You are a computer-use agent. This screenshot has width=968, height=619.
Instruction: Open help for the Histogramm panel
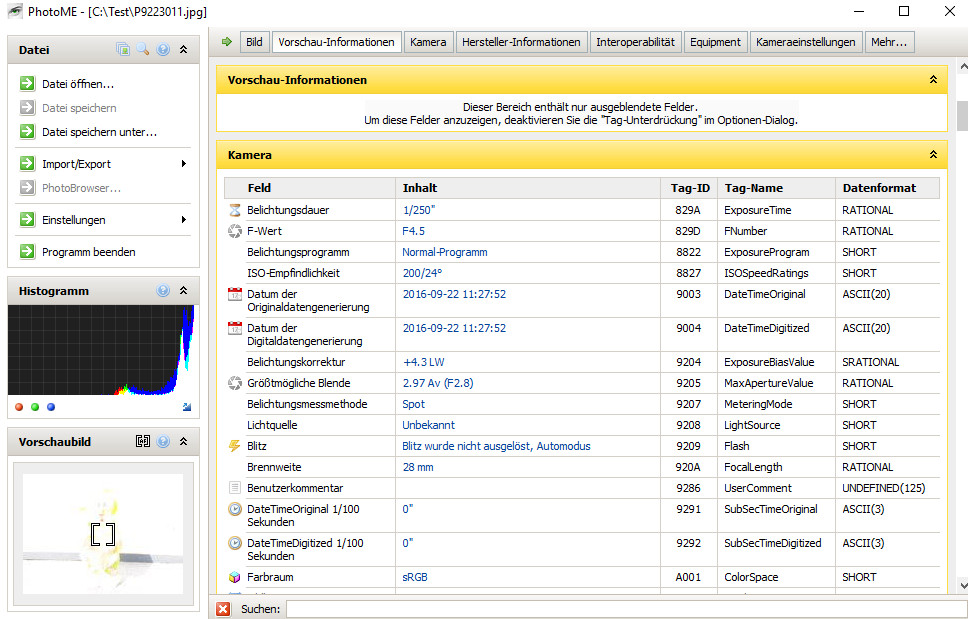163,291
